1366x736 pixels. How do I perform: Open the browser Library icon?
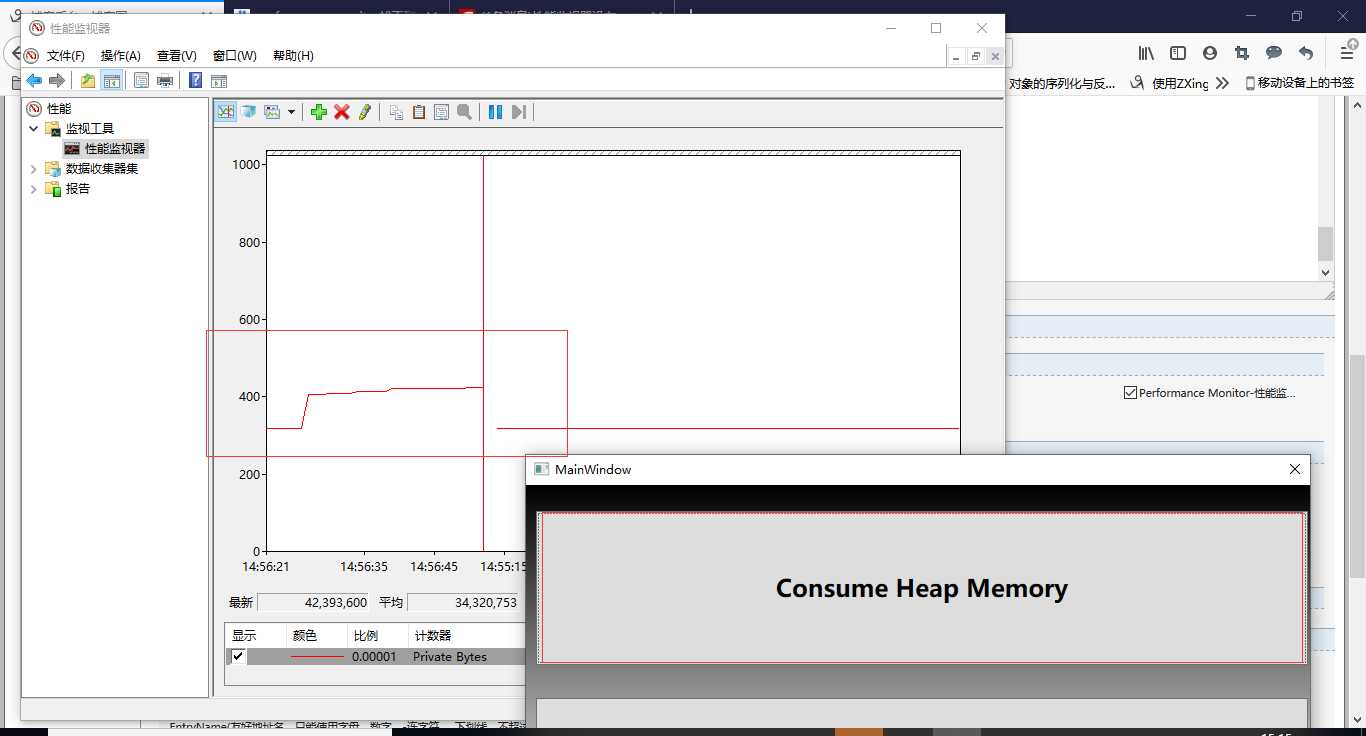pos(1146,53)
